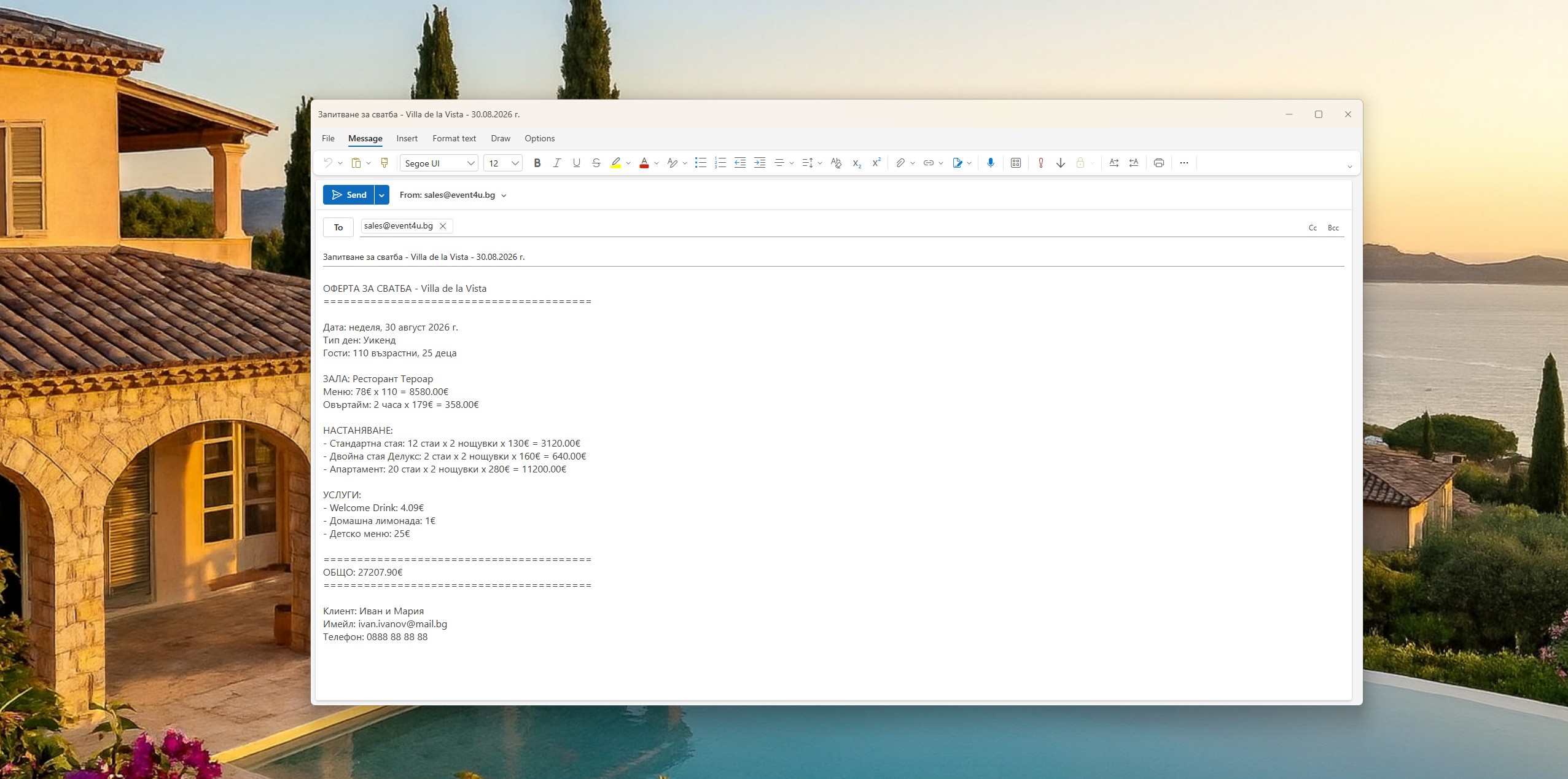Click body text 'Имейл: ivan.ivanov@mail.bg'
The height and width of the screenshot is (779, 1568).
pos(385,624)
